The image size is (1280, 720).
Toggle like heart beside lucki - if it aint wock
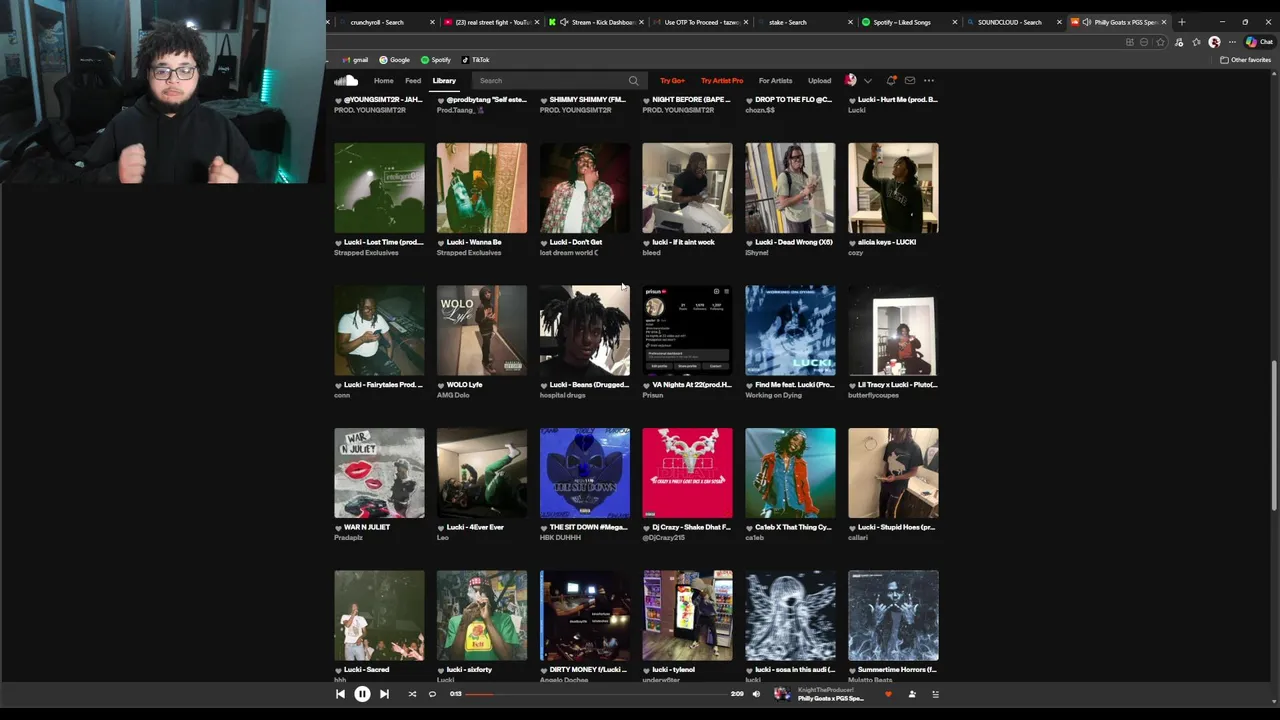646,243
